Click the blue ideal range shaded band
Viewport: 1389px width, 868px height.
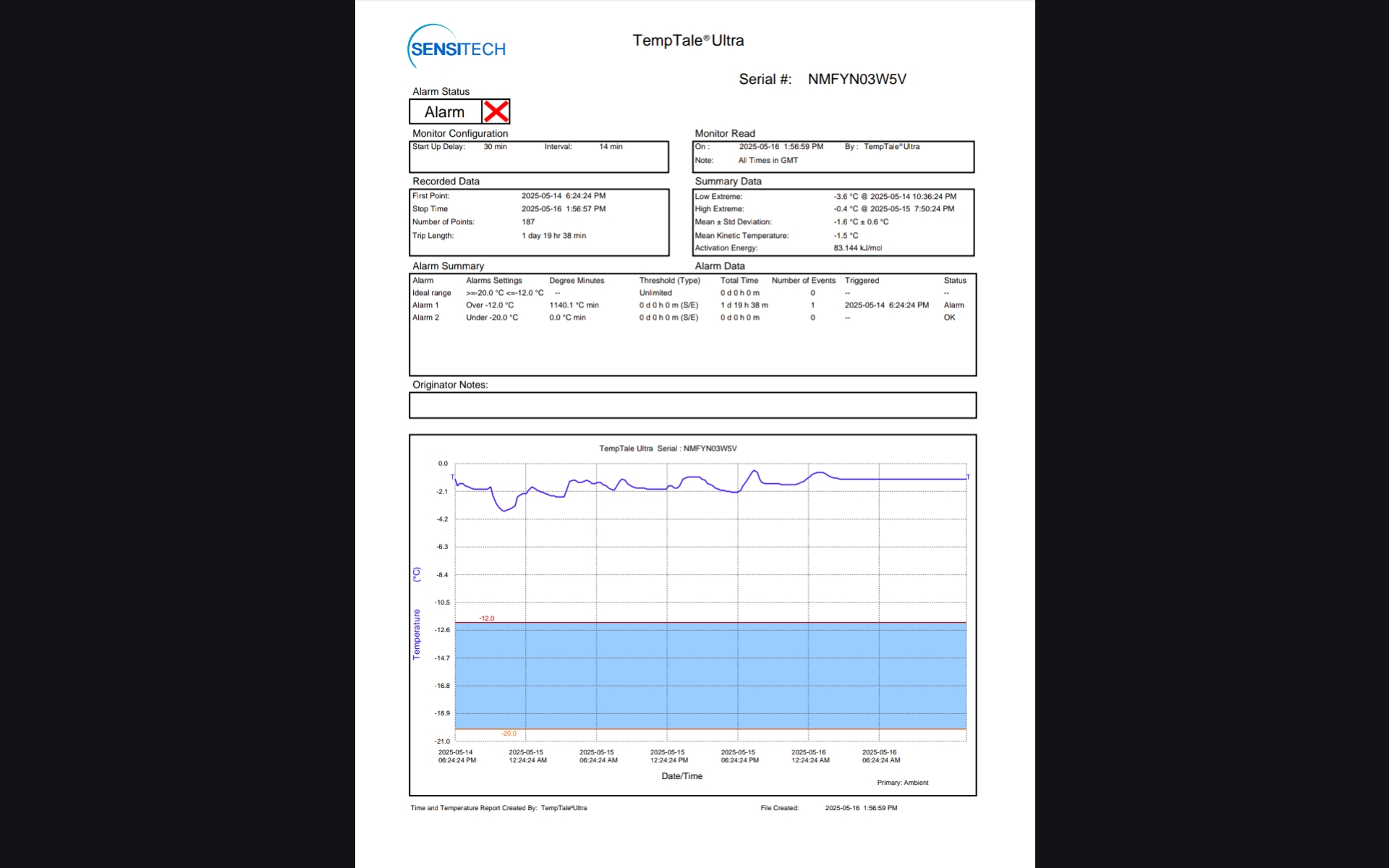click(x=710, y=676)
